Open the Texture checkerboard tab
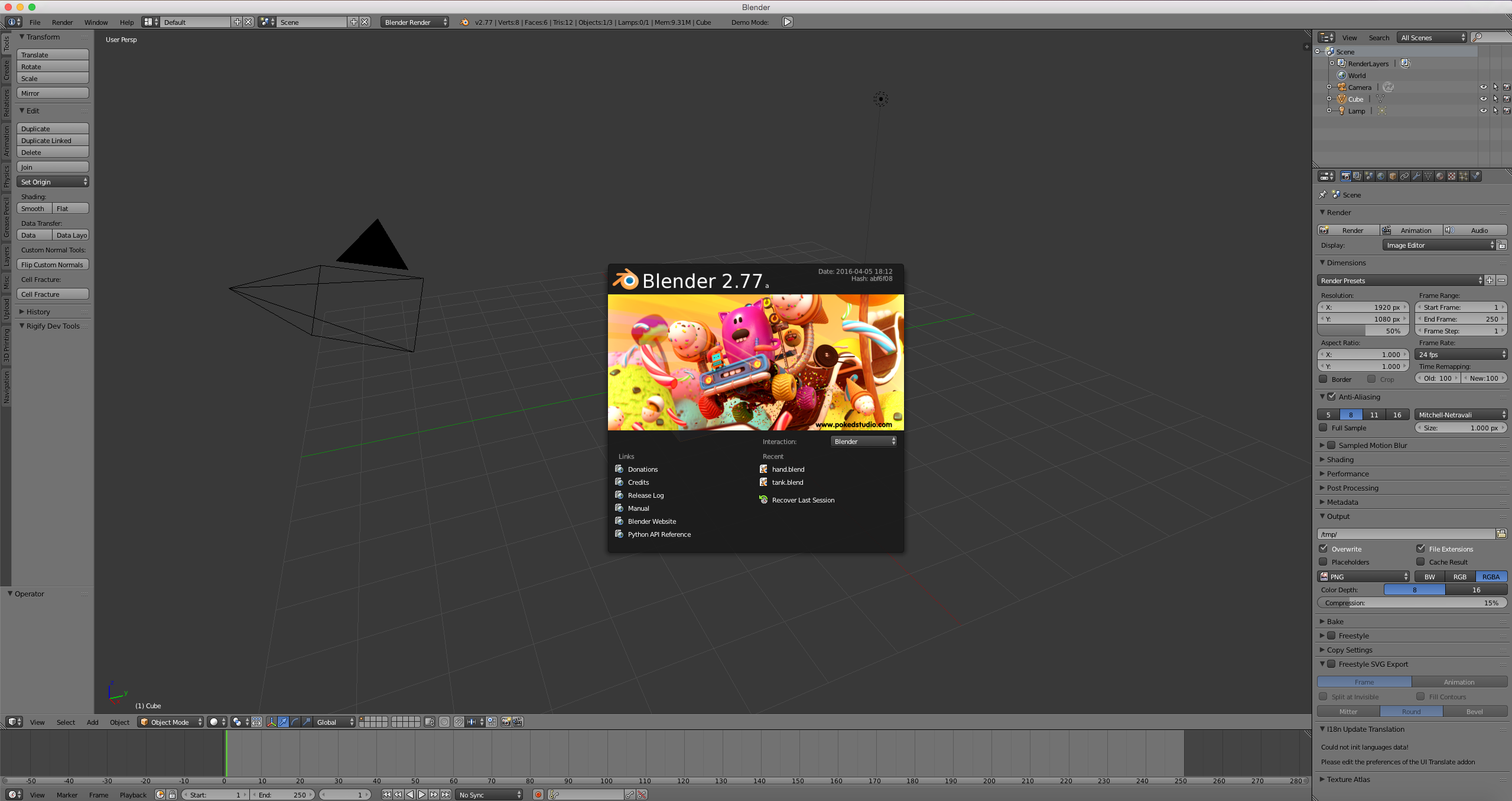Image resolution: width=1512 pixels, height=801 pixels. tap(1452, 176)
